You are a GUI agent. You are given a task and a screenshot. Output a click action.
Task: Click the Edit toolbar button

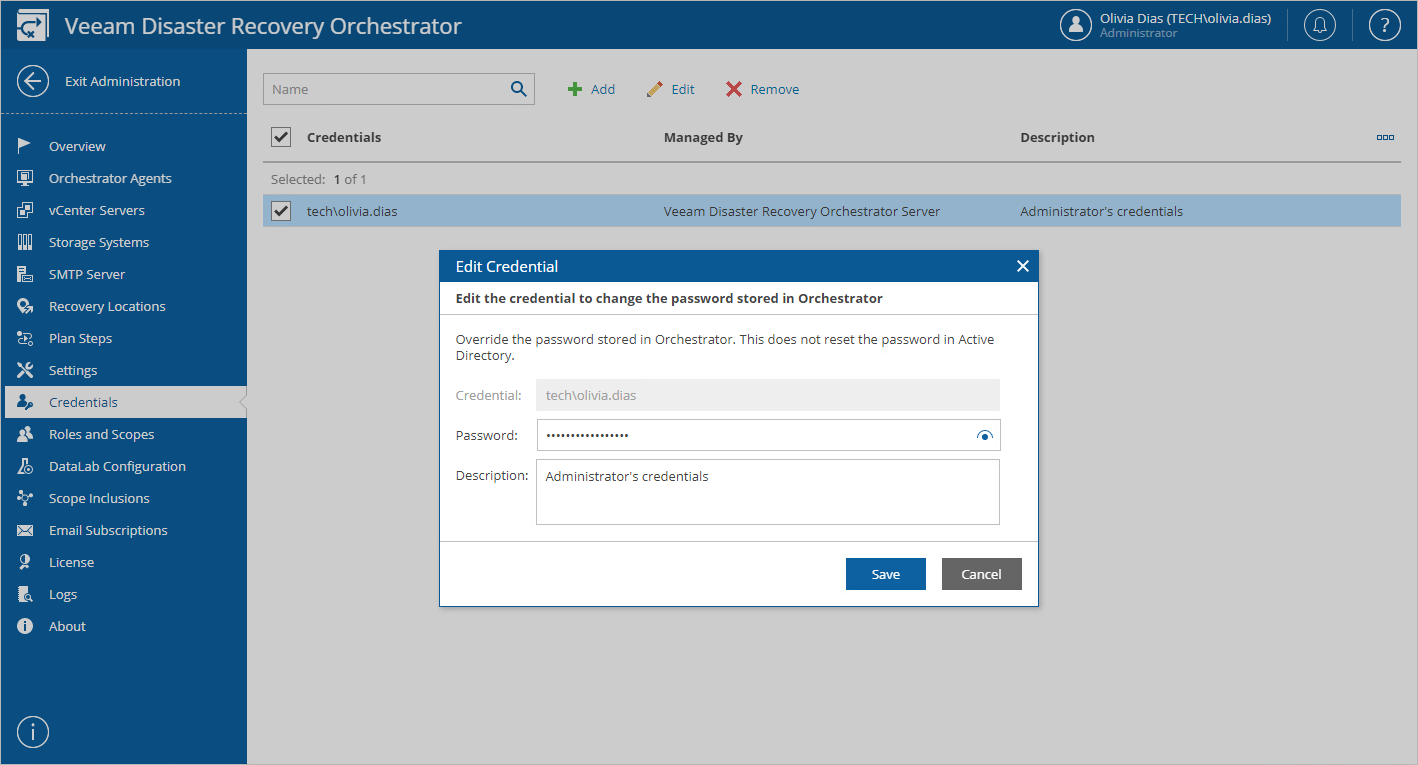click(671, 89)
